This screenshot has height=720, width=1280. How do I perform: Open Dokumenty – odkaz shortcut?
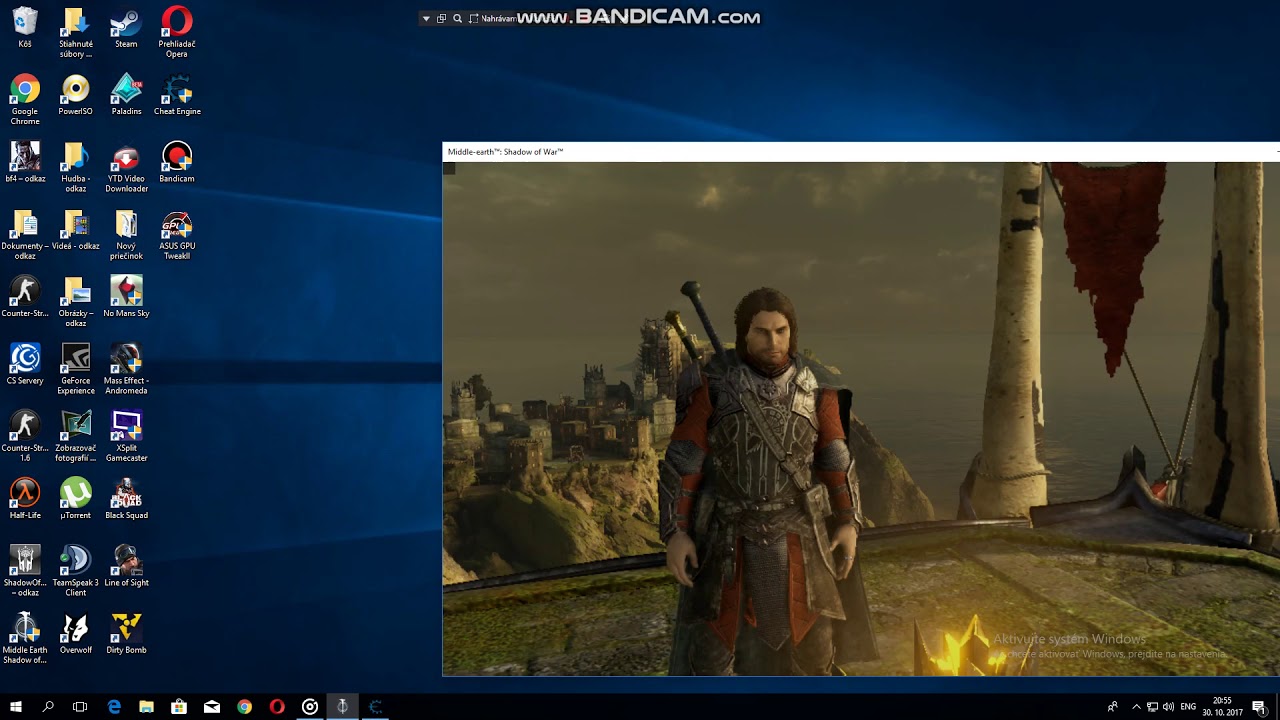click(25, 234)
